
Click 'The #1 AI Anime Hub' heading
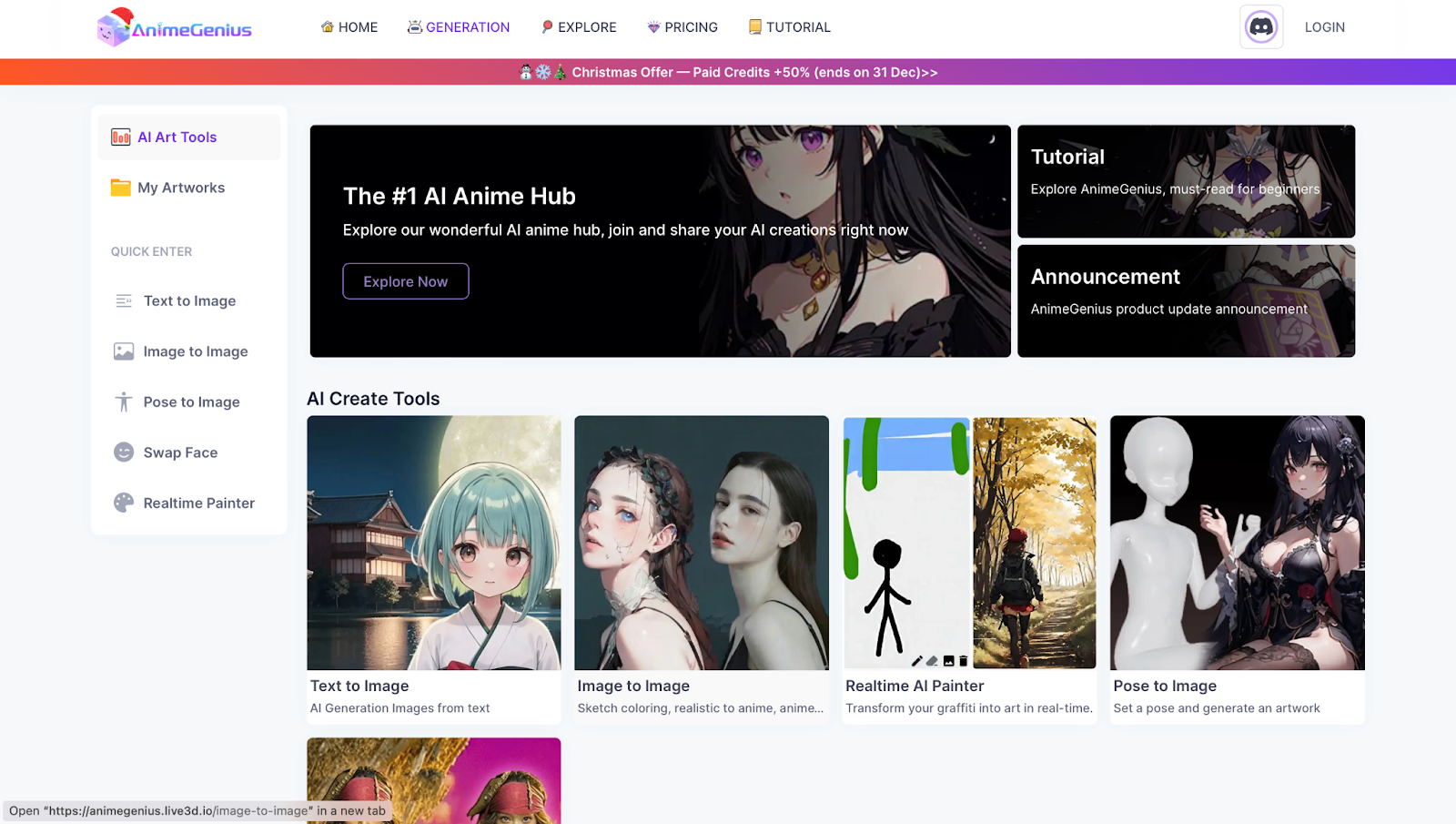460,197
